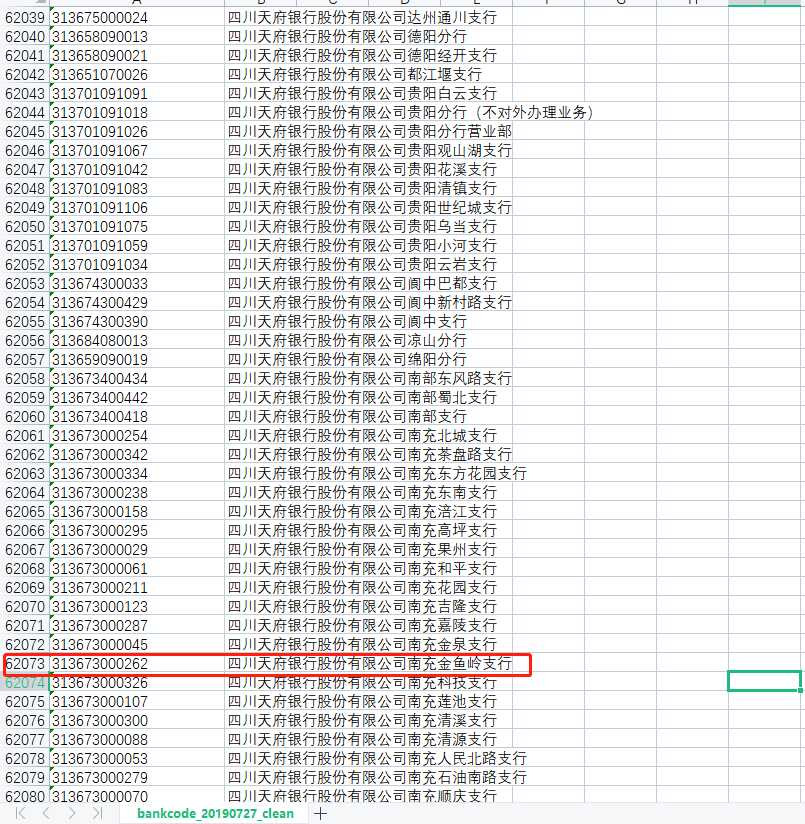Select cell 四川天府银行股份有限公司德阳分行
Image resolution: width=805 pixels, height=824 pixels.
[347, 37]
